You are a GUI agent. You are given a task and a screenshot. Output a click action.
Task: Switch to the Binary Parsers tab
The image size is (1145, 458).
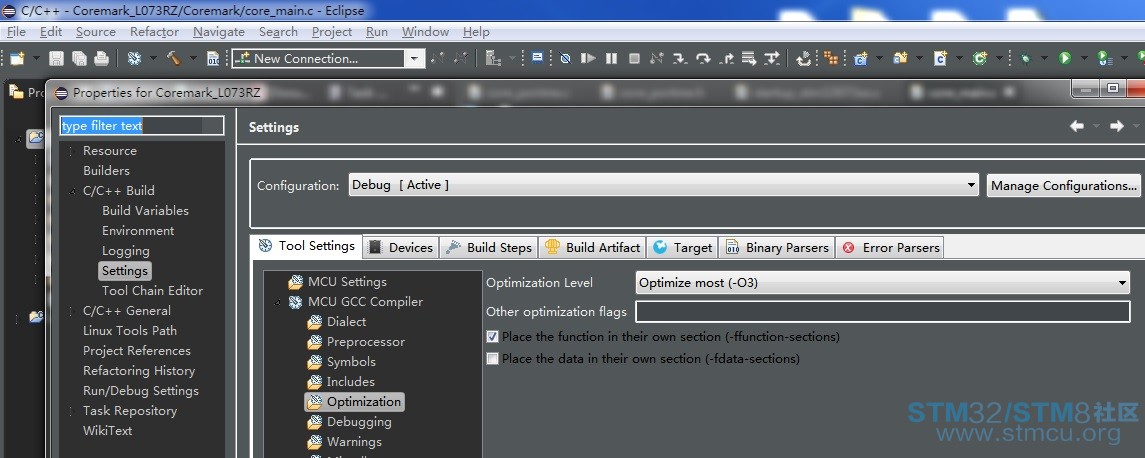click(x=777, y=248)
